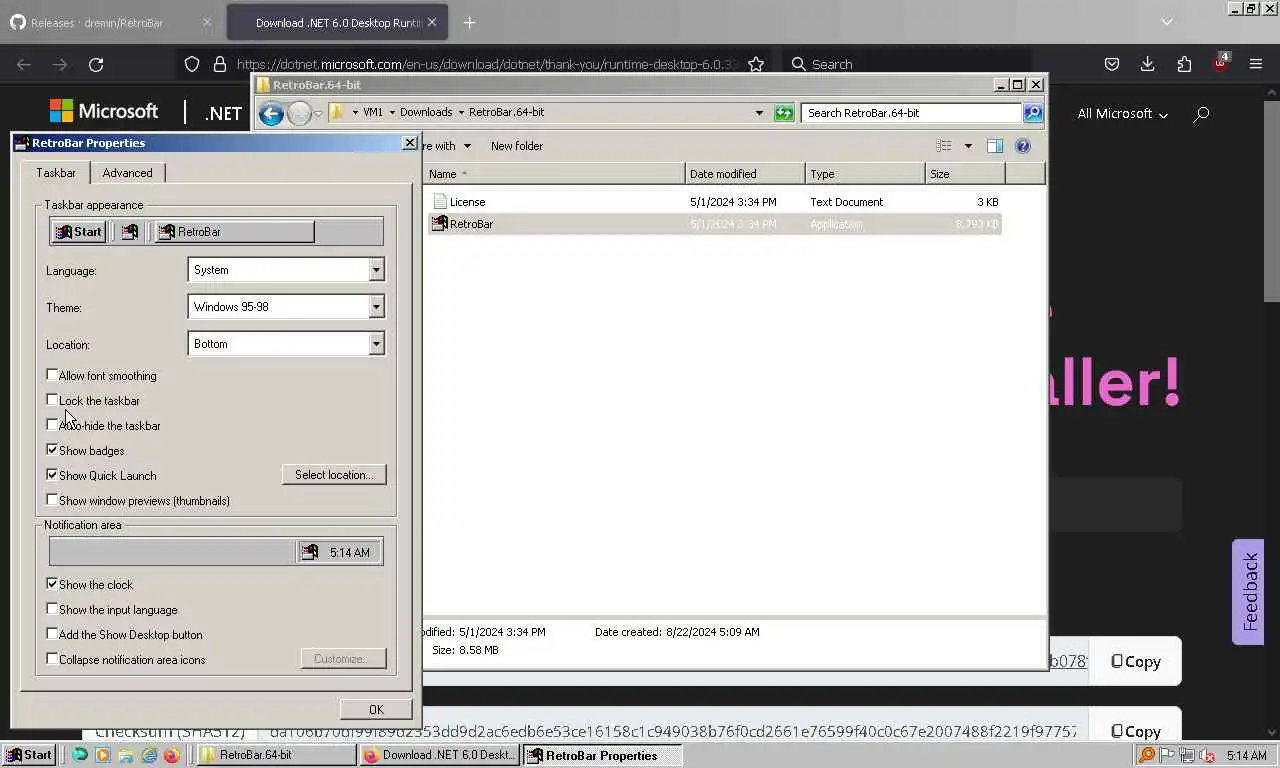Click the Action Center flag tray icon
The width and height of the screenshot is (1280, 768).
(x=1167, y=756)
